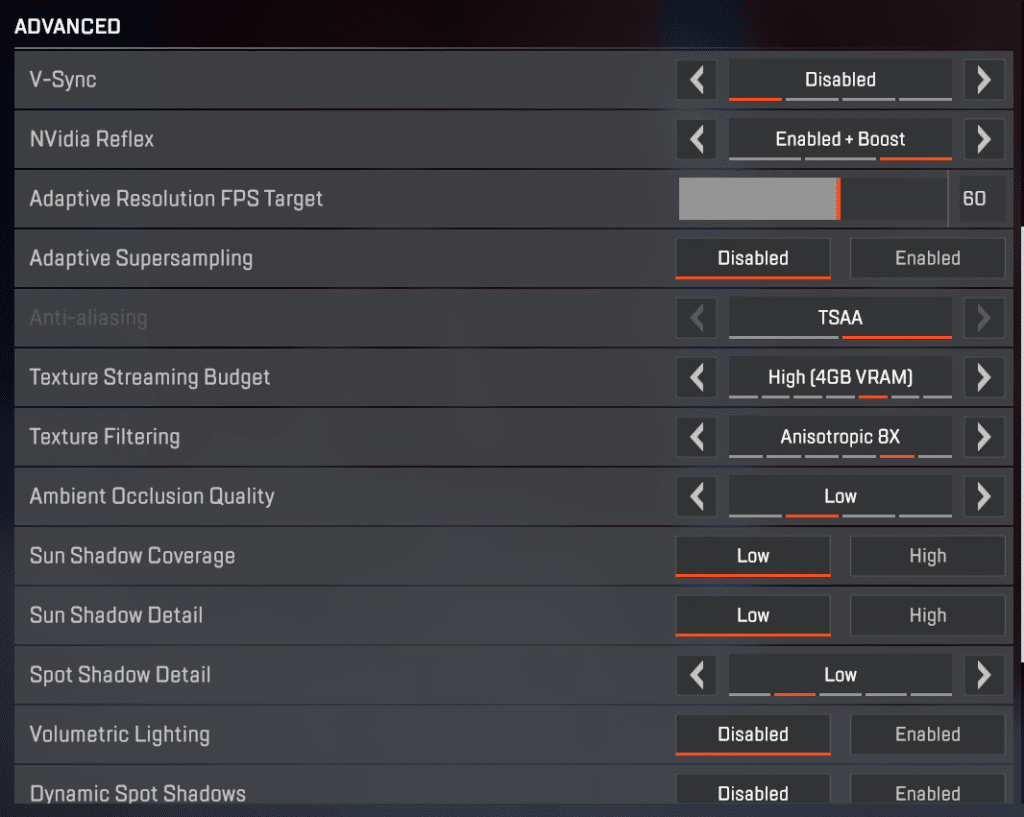Click the Ambient Occlusion Quality Low value
Viewport: 1024px width, 817px height.
[840, 496]
